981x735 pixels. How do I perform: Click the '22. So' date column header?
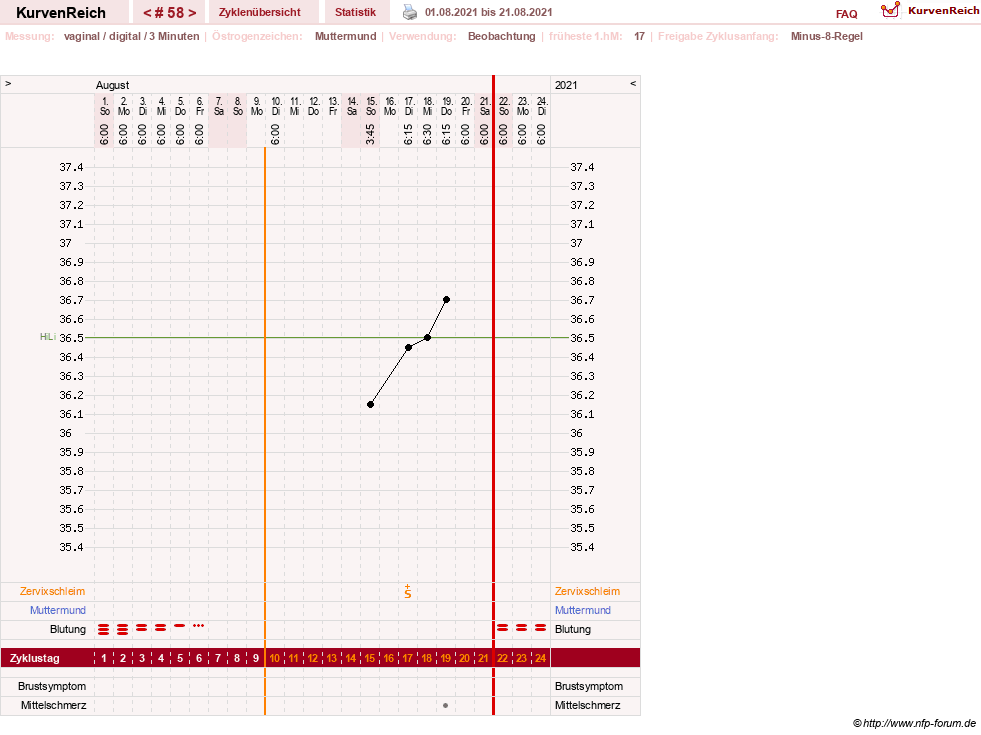(504, 106)
